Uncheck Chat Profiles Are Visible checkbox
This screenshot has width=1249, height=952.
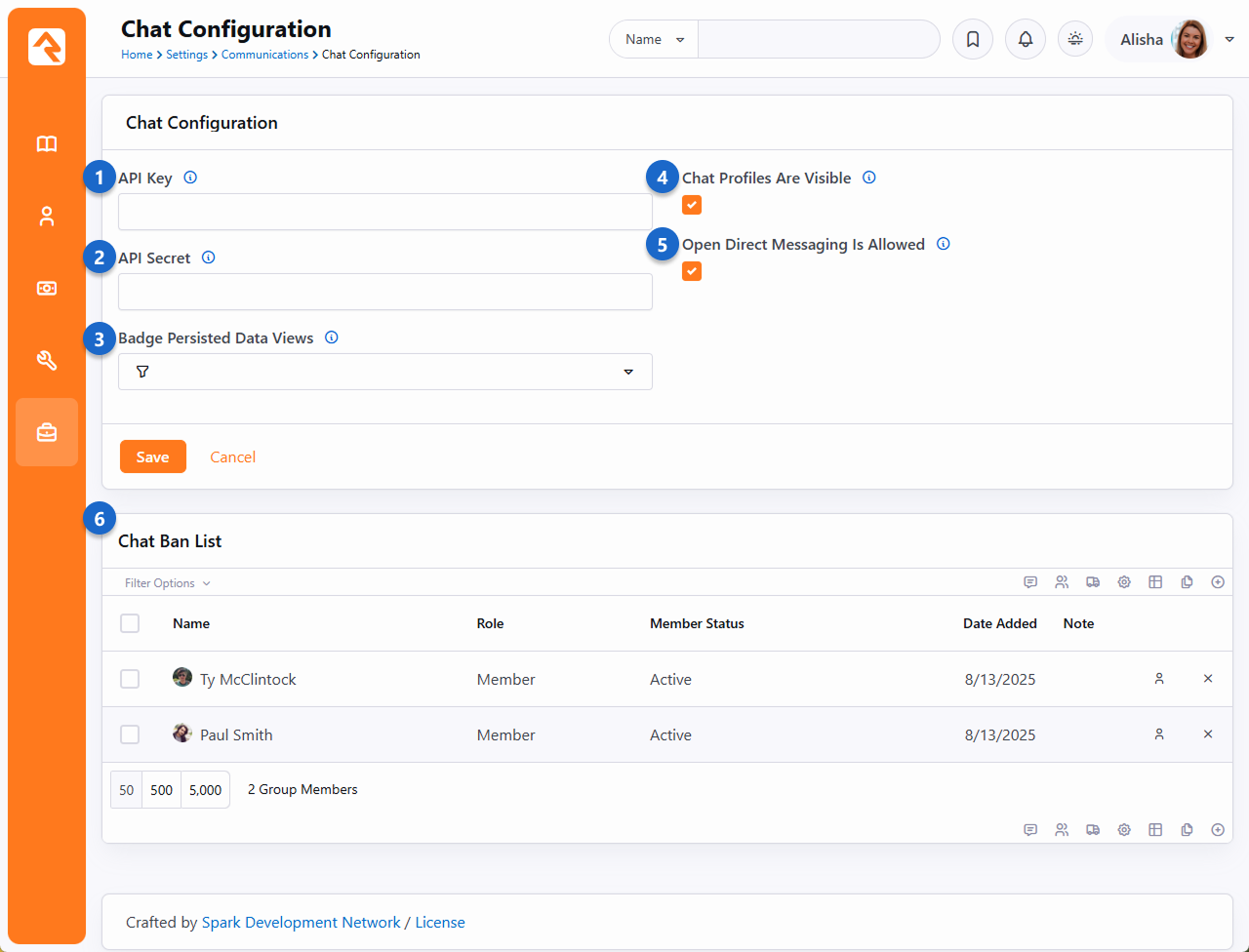(692, 205)
